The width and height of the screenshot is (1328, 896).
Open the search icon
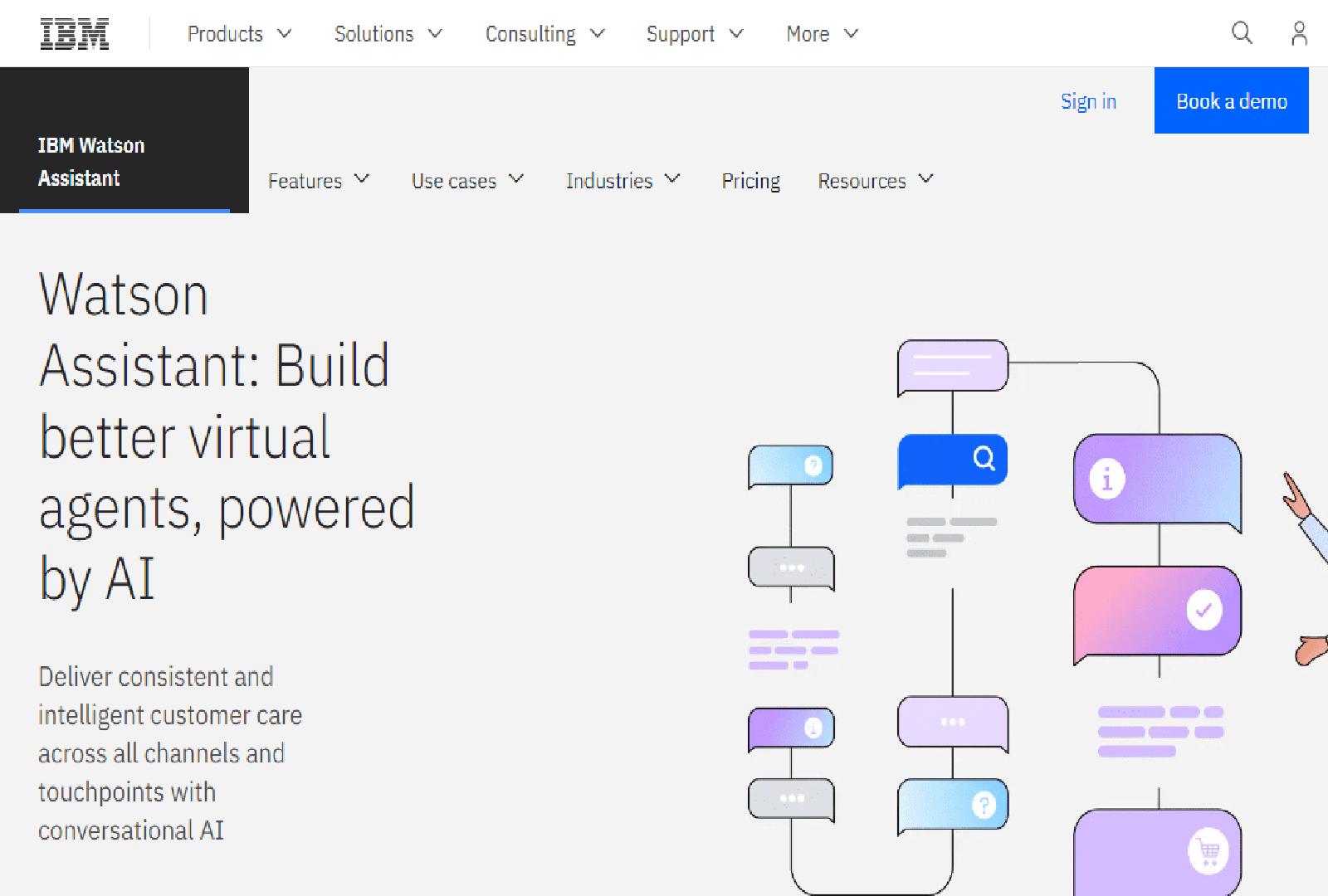tap(1241, 33)
